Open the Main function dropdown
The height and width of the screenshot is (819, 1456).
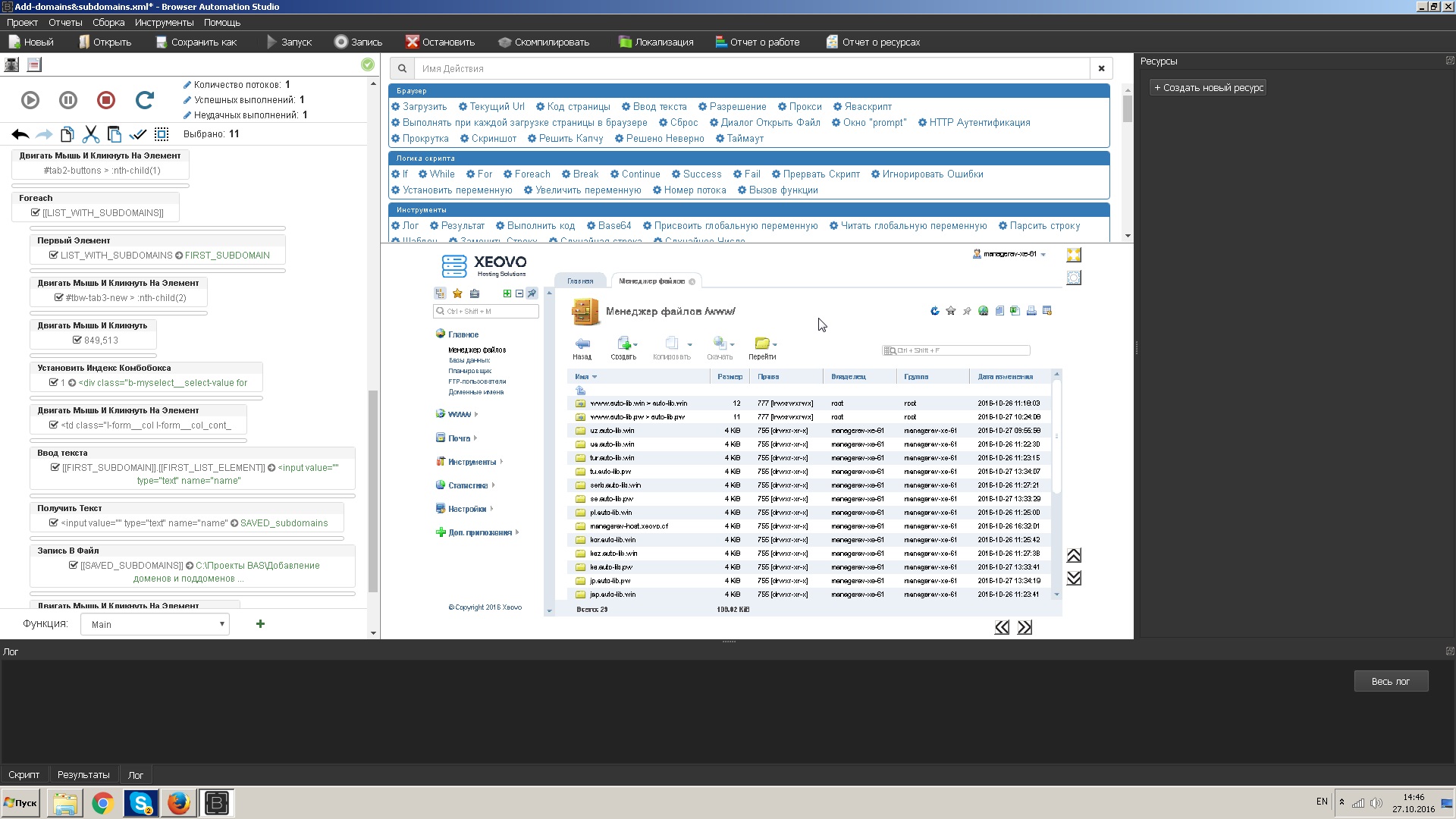point(155,624)
